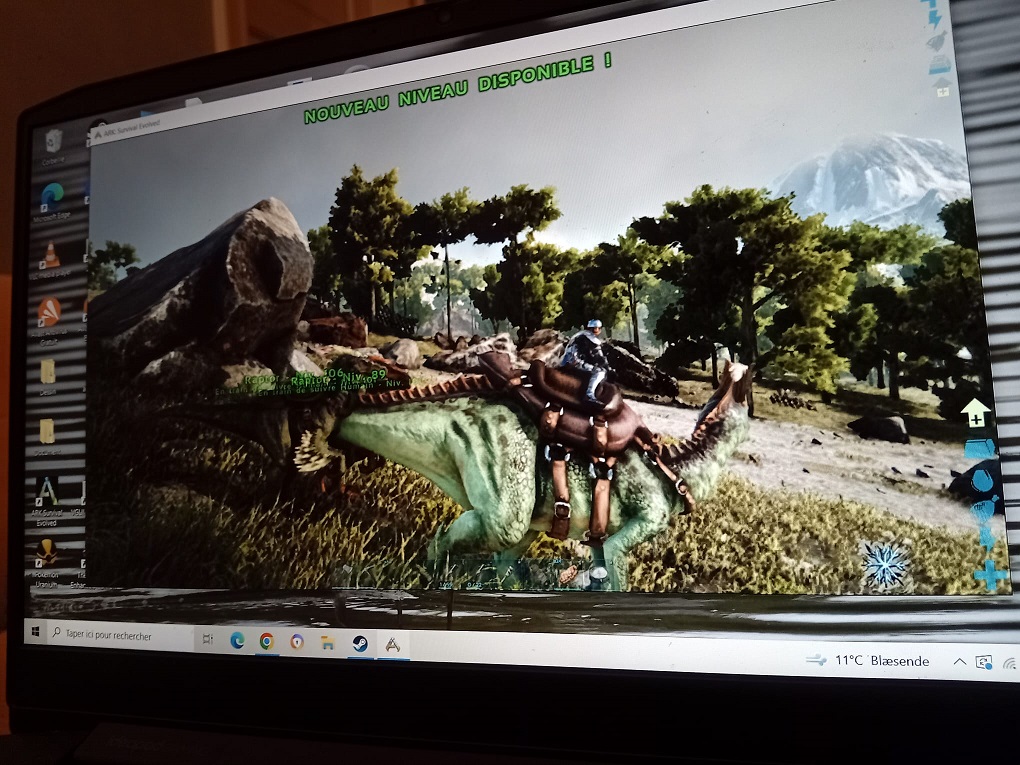Click the ARK Survival Evolved window title
The width and height of the screenshot is (1020, 765).
coord(132,129)
